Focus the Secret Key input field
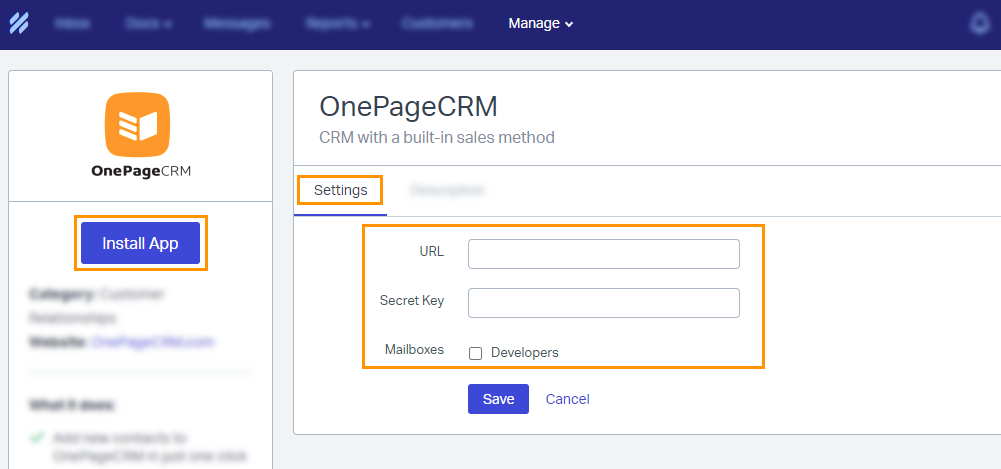The width and height of the screenshot is (1001, 469). (603, 302)
